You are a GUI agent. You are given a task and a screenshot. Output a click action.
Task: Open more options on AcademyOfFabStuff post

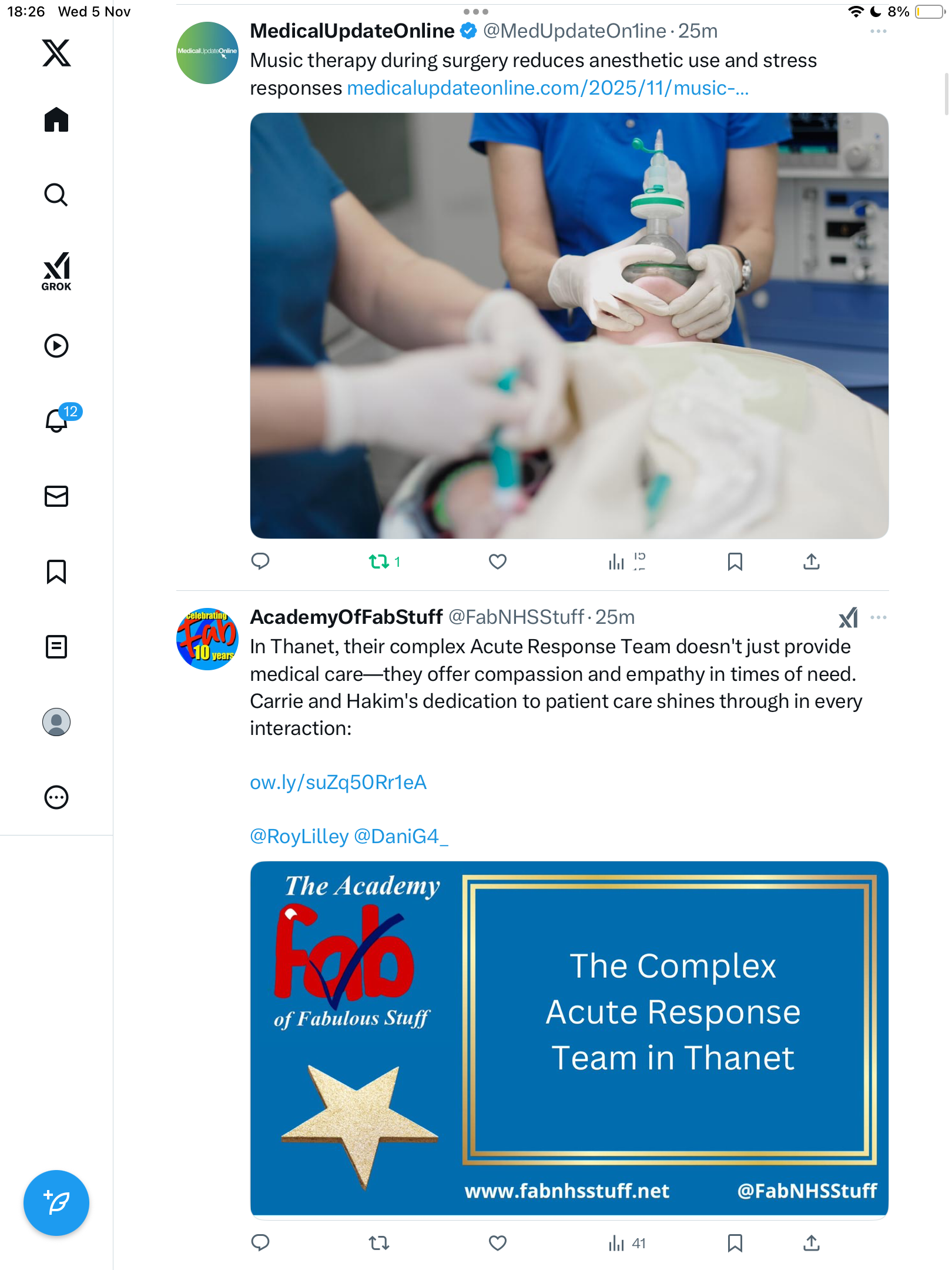coord(879,617)
